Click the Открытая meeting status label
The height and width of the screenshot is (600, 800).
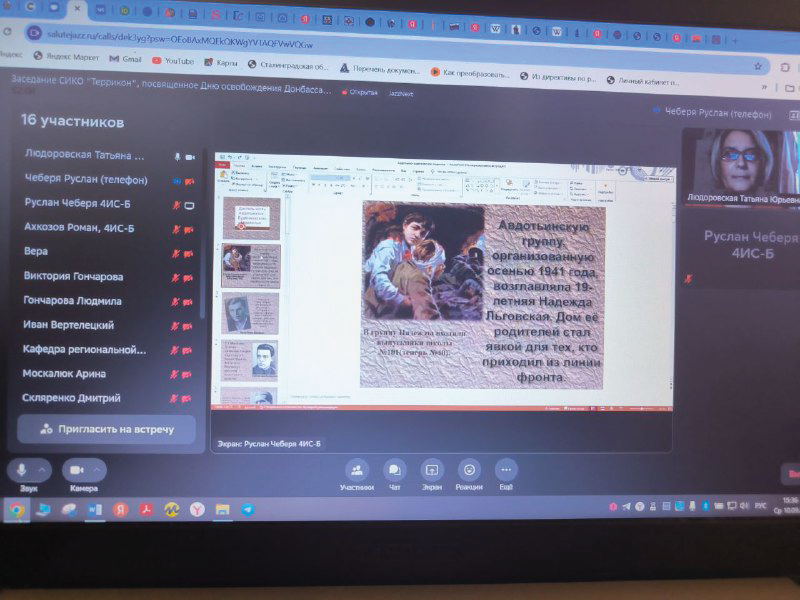(x=360, y=92)
